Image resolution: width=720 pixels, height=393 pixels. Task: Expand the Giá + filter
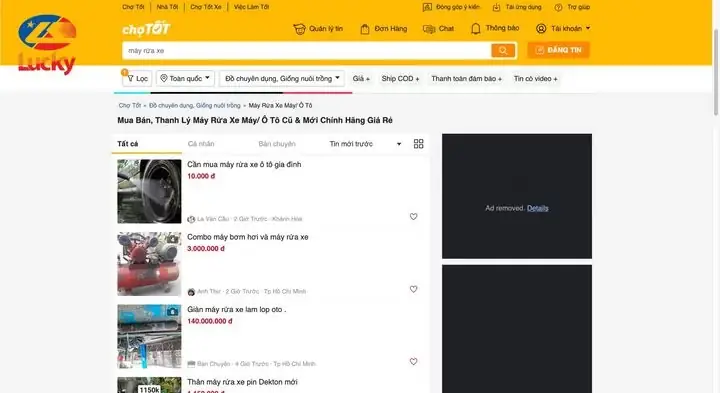click(x=361, y=79)
